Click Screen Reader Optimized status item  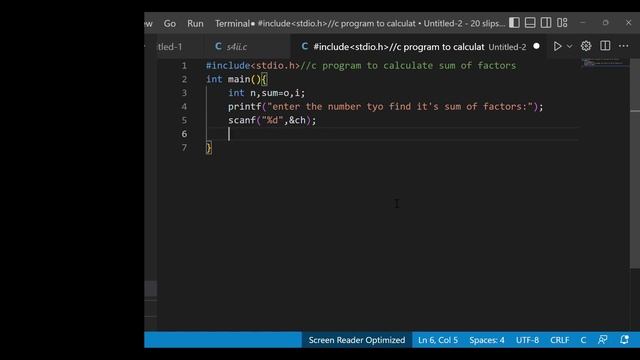coord(357,340)
